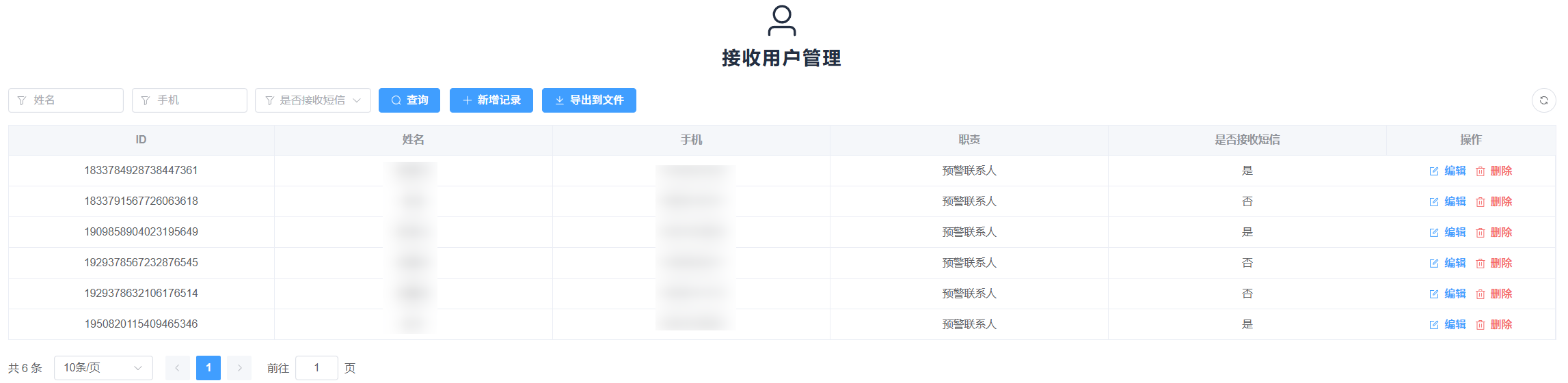Viewport: 1568px width, 383px height.
Task: Go to the next page arrow
Action: [240, 368]
